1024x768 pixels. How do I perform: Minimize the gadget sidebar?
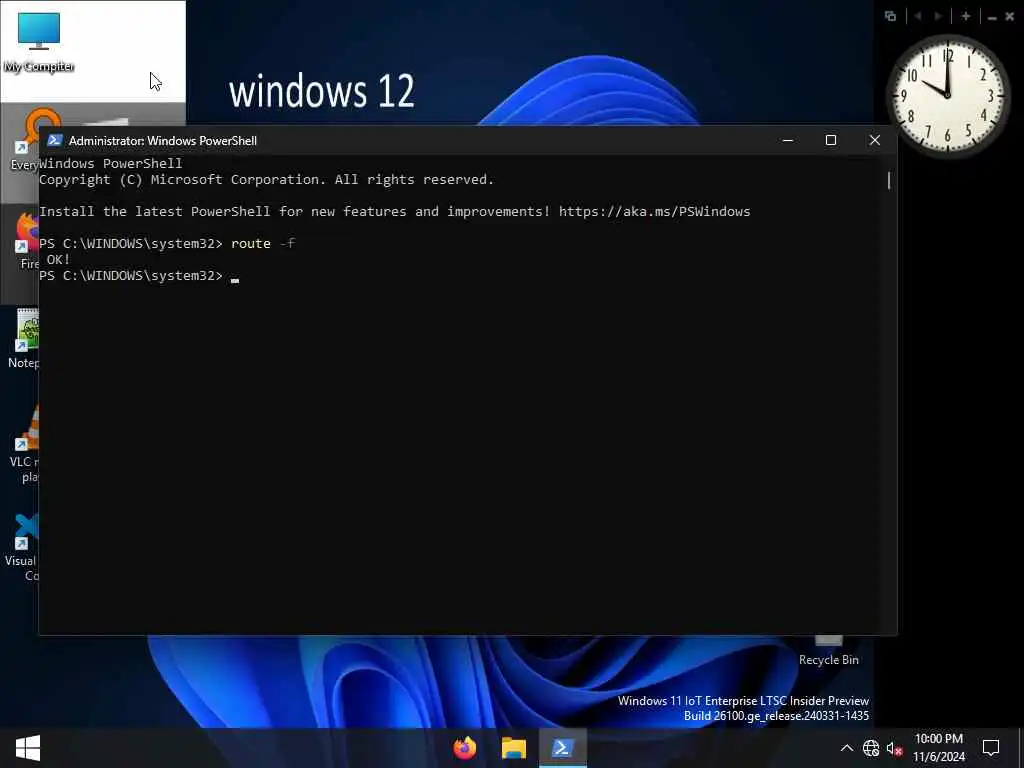point(992,17)
